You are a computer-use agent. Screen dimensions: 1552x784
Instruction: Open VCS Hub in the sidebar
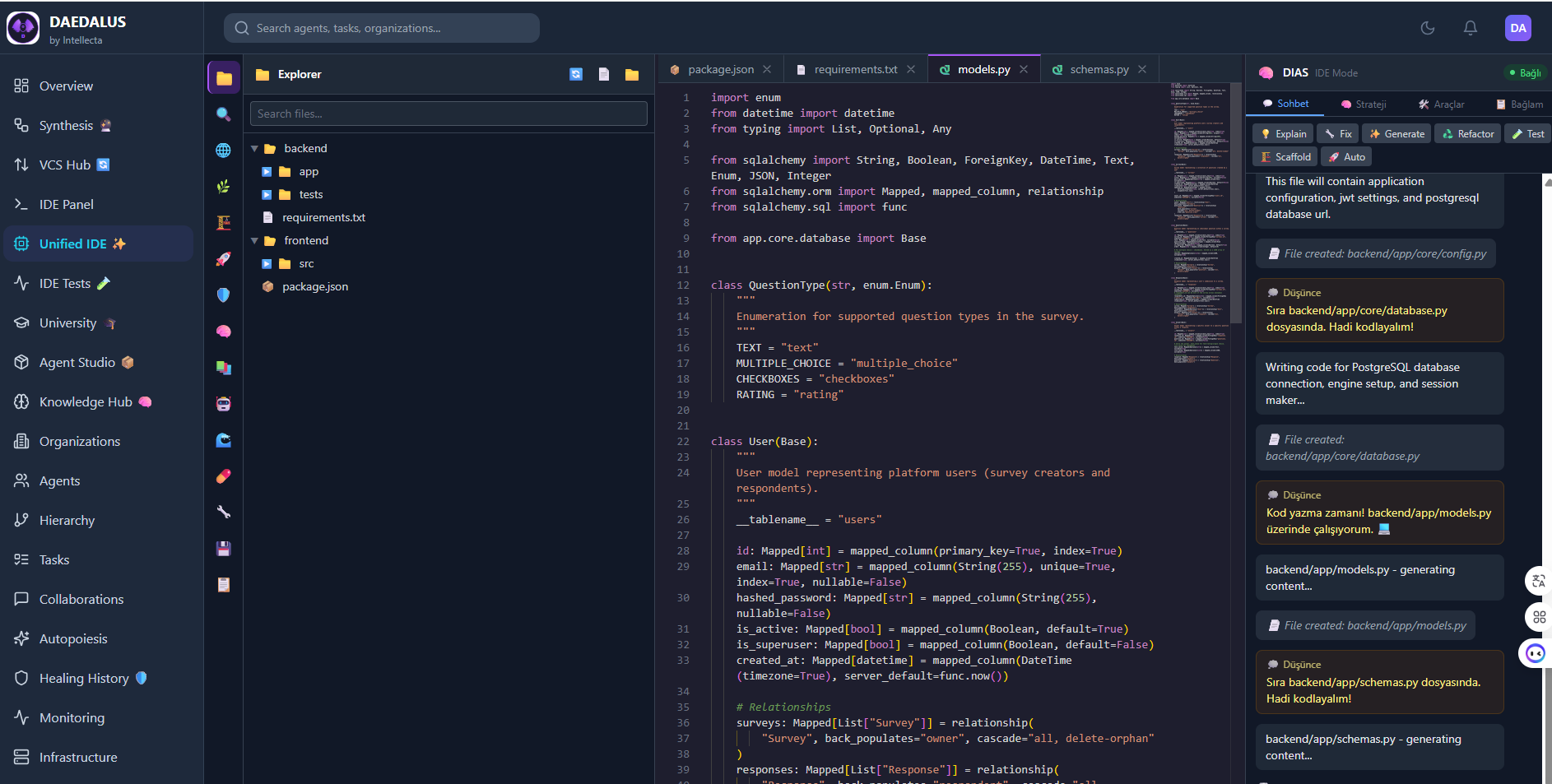[99, 165]
